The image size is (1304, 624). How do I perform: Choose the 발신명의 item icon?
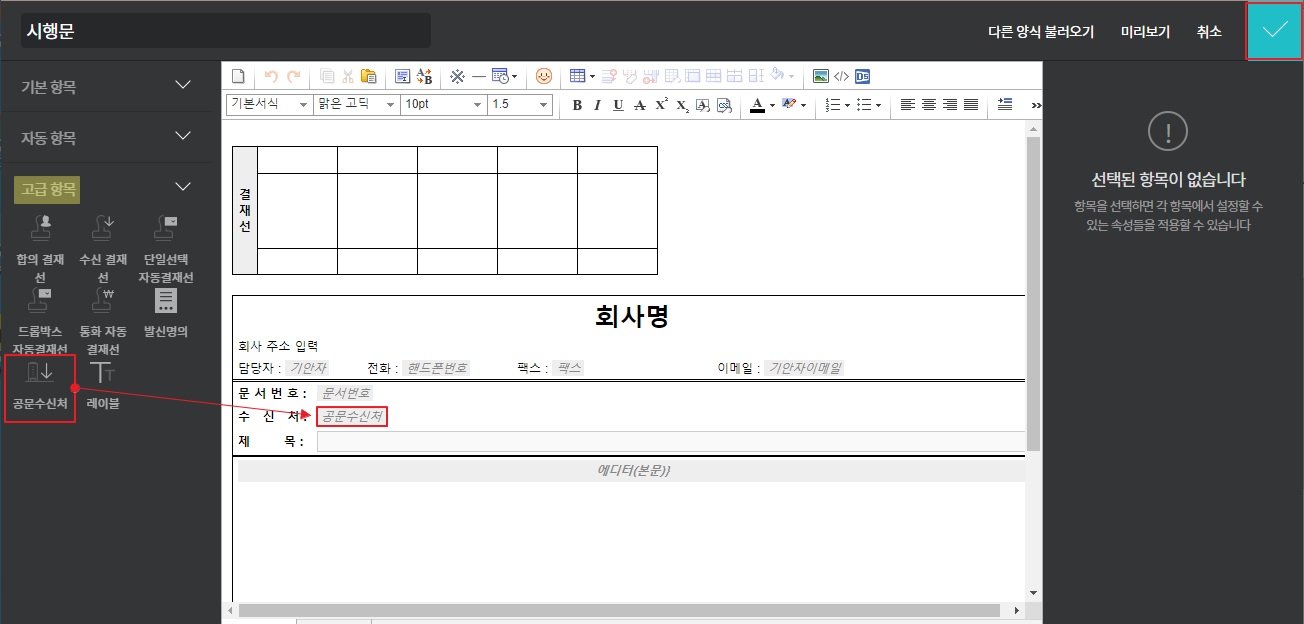click(x=165, y=301)
